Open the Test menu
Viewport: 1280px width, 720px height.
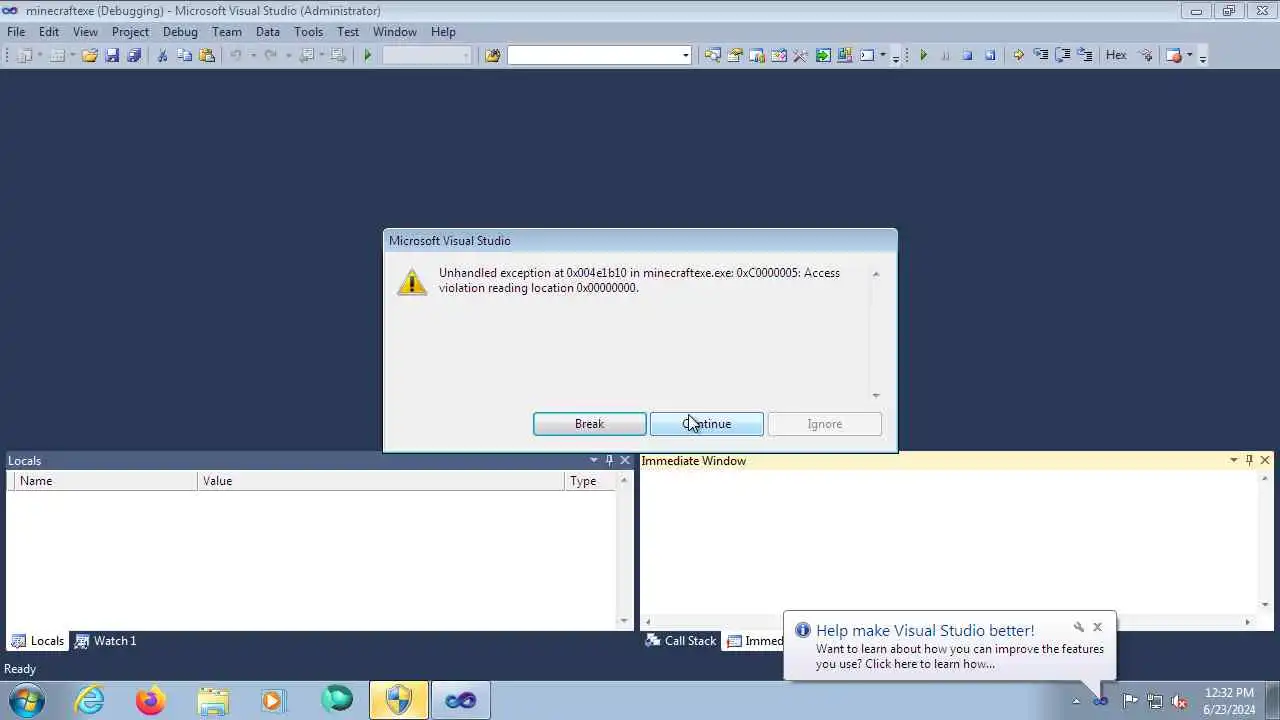pos(348,32)
